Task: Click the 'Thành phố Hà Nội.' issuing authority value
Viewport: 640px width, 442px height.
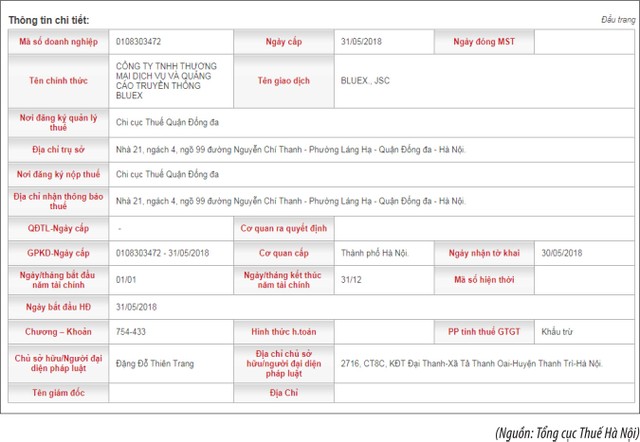Action: point(374,253)
